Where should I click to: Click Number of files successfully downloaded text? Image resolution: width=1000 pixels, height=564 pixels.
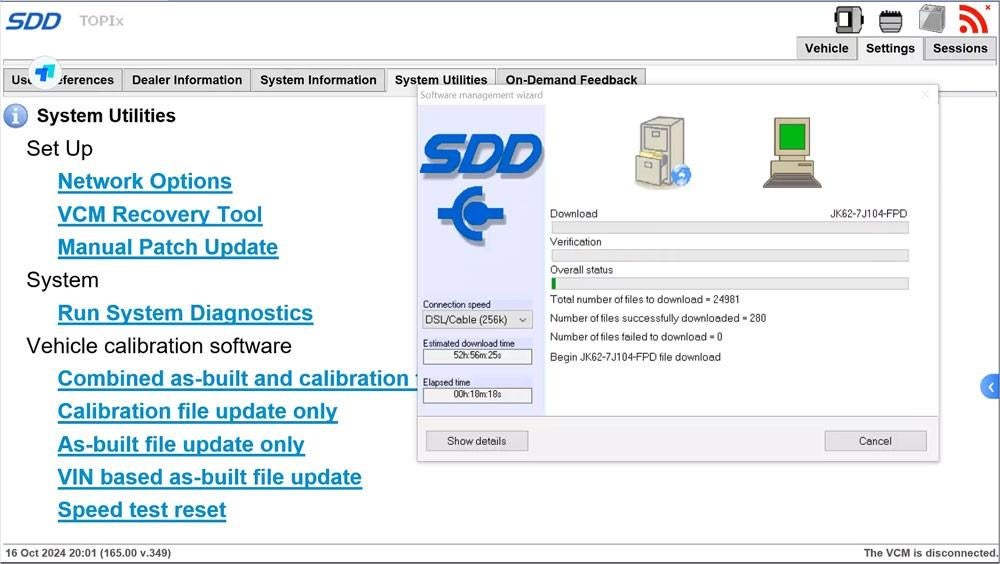pos(658,318)
